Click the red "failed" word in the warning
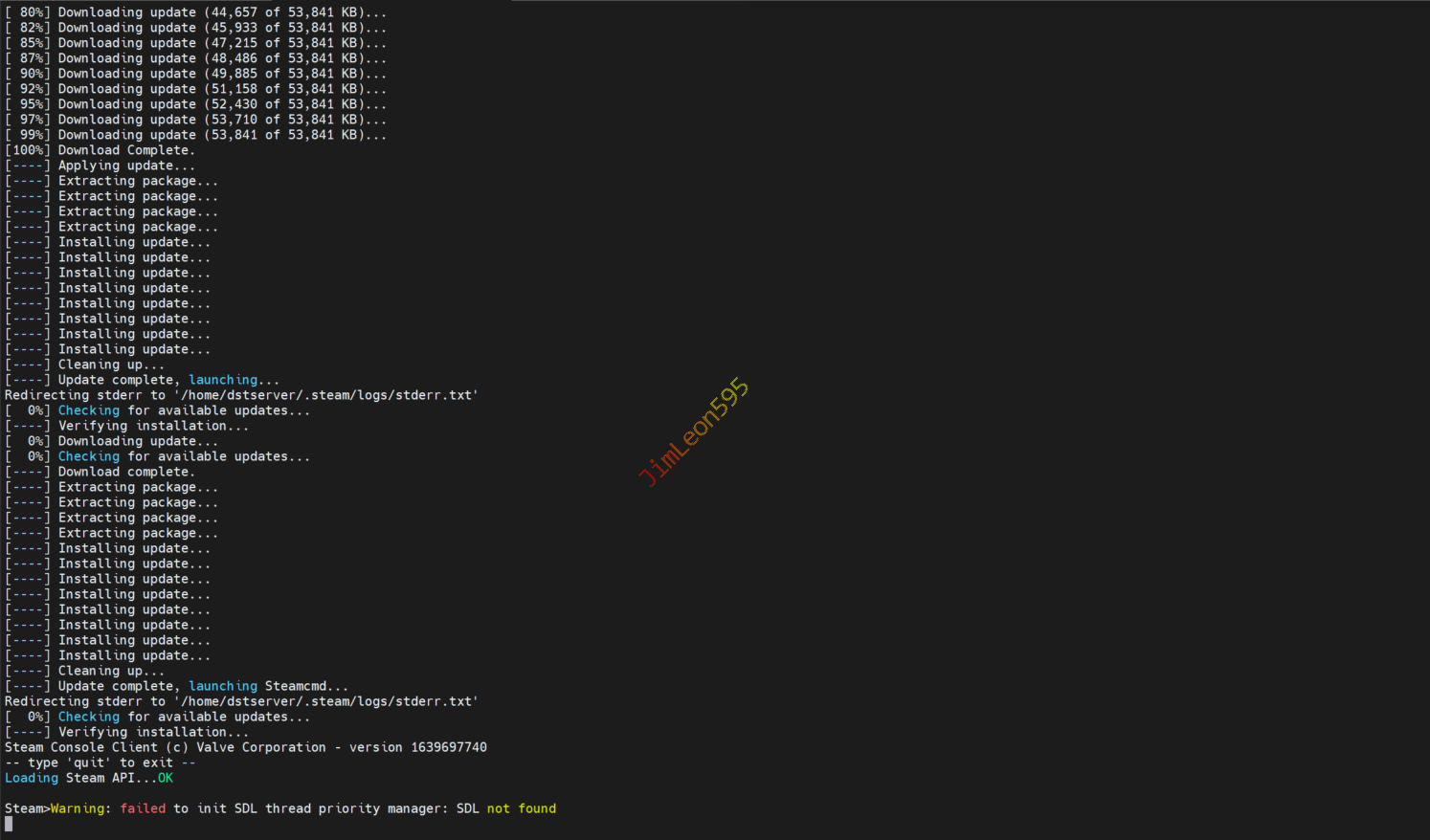Screen dimensions: 1430x840 point(143,808)
